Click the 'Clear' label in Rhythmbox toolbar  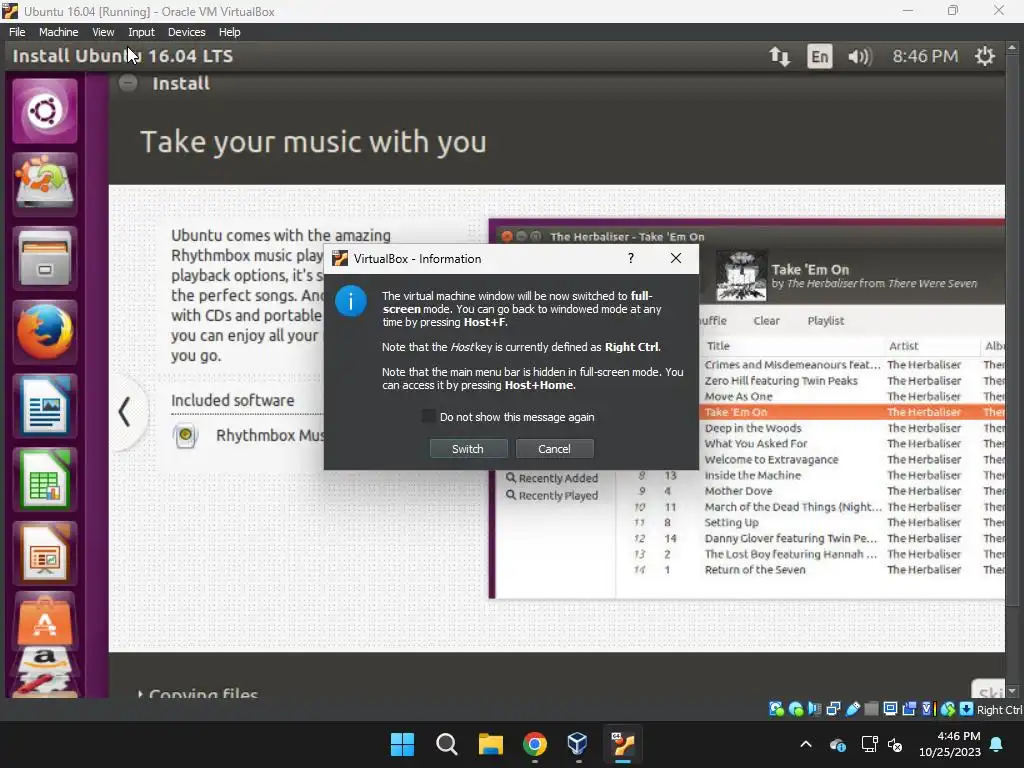click(766, 321)
